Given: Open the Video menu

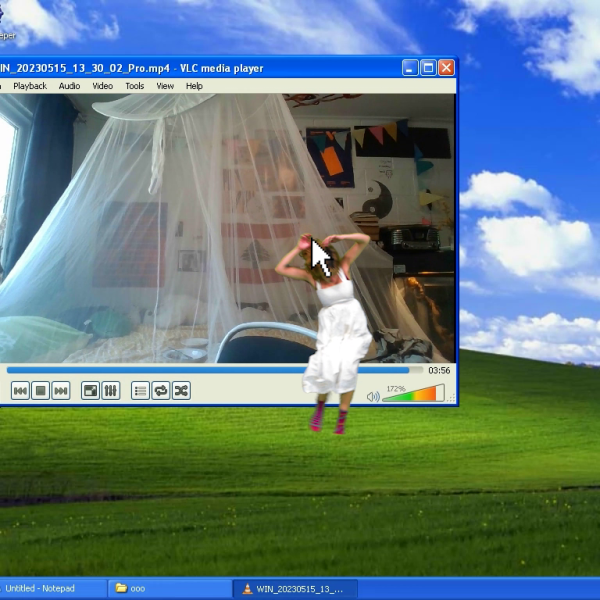Looking at the screenshot, I should 103,86.
